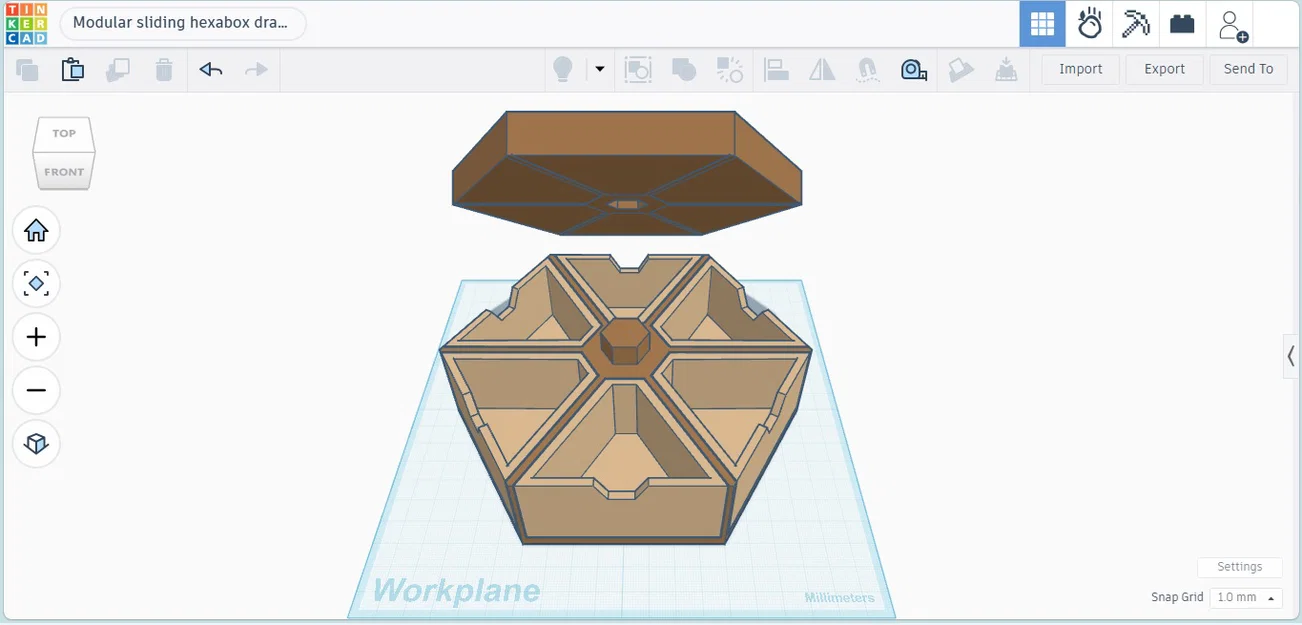Click the Ruler measuring tape icon
This screenshot has height=625, width=1302.
click(x=914, y=70)
